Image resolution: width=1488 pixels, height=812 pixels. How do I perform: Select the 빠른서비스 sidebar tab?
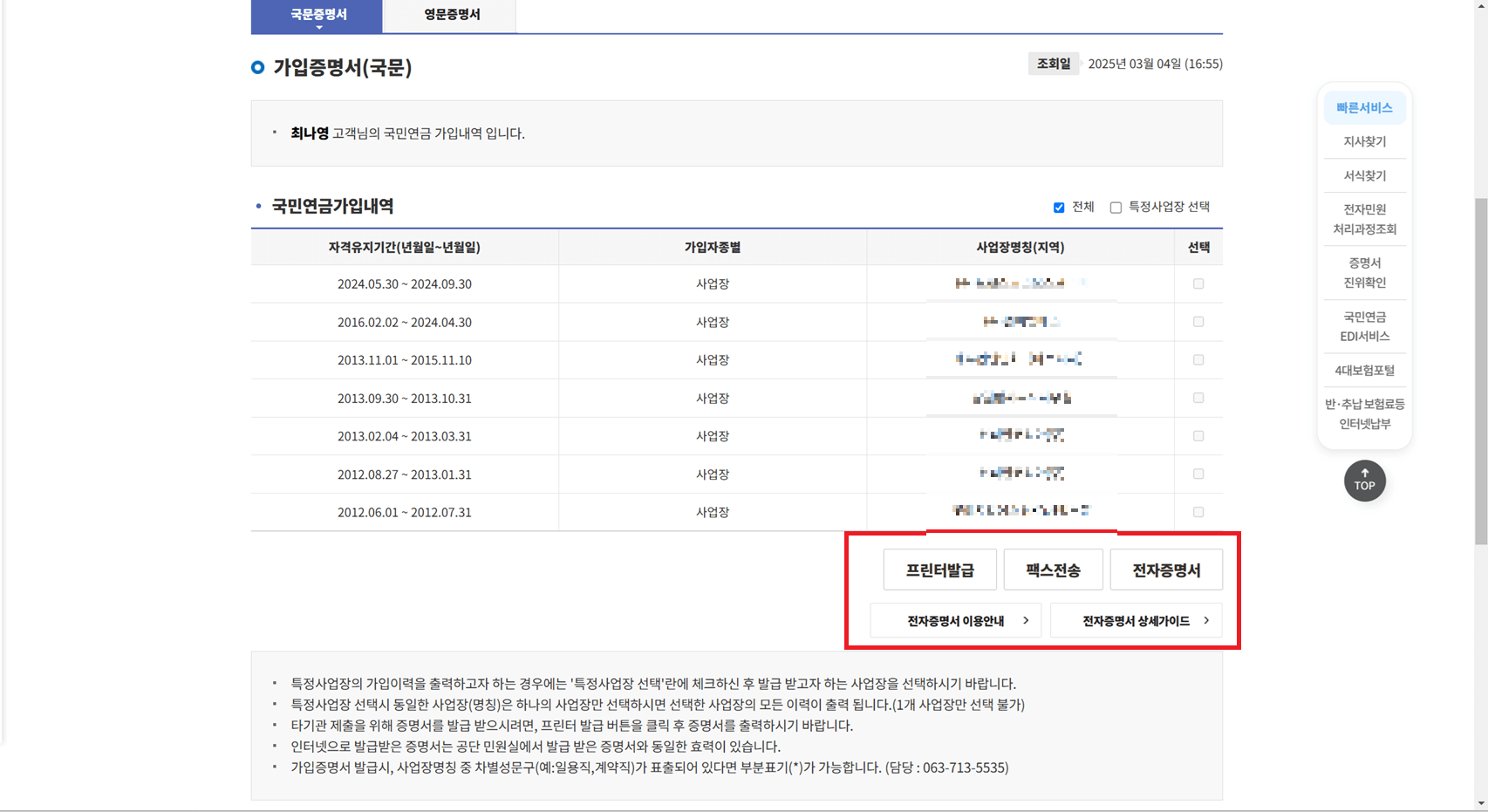coord(1364,107)
